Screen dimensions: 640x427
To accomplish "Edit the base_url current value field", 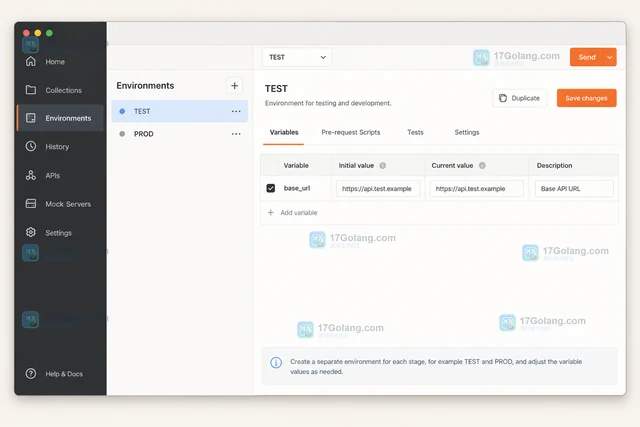I will 477,189.
